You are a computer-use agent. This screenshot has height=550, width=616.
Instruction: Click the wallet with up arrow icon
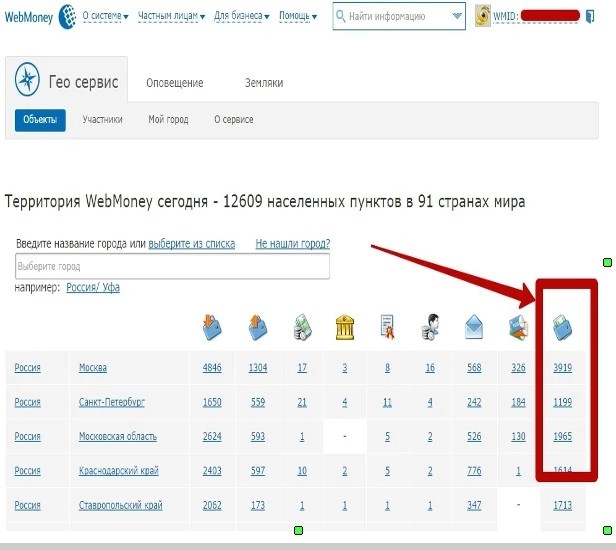(258, 326)
